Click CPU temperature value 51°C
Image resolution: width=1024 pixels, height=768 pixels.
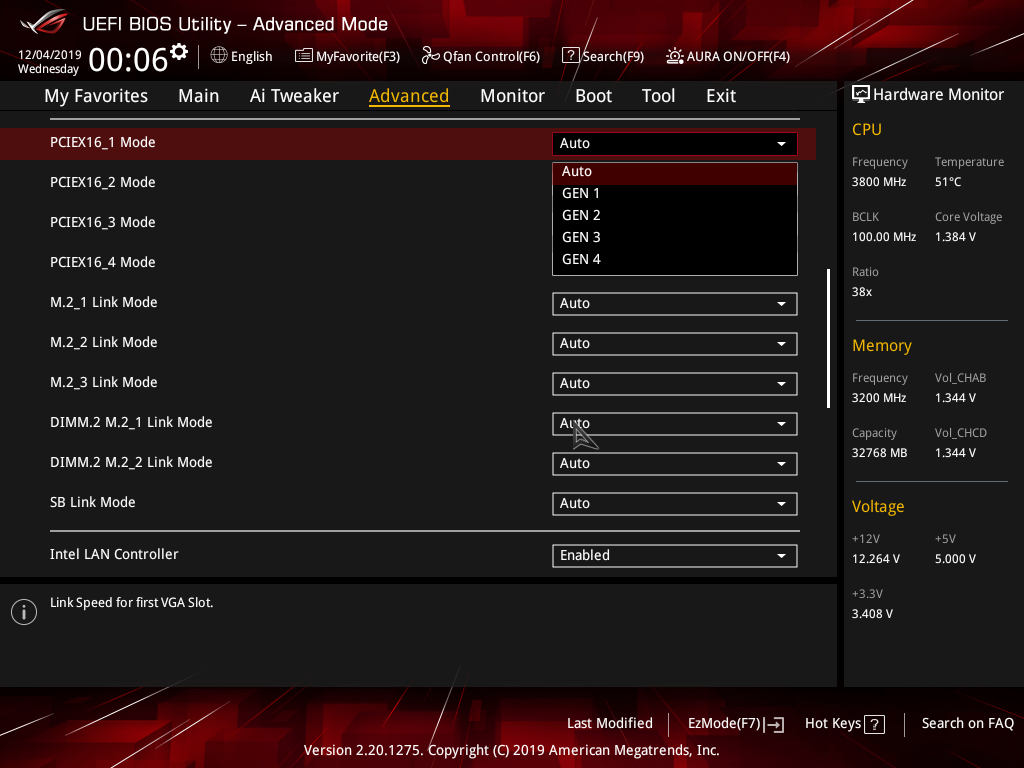pyautogui.click(x=948, y=182)
